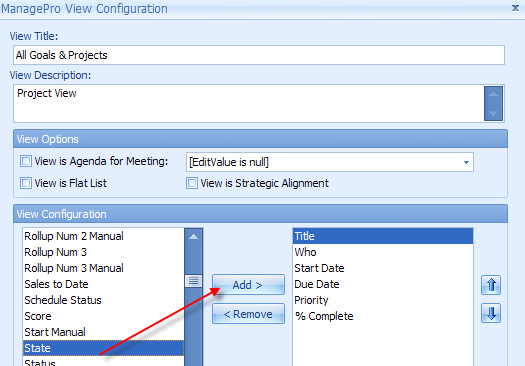The height and width of the screenshot is (366, 525).
Task: Click description box scroll down arrow
Action: tap(493, 113)
